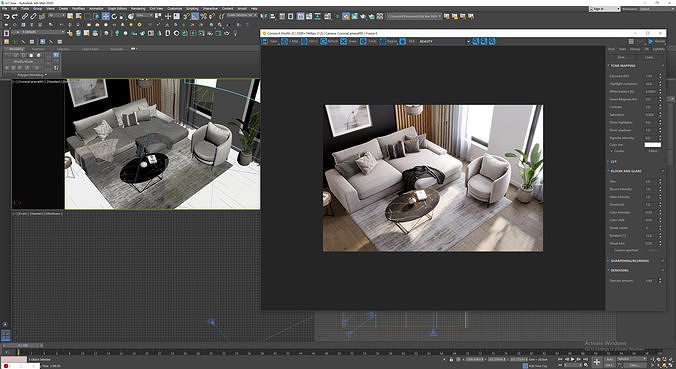This screenshot has width=676, height=369.
Task: Click Region icon in Corona frame buffer
Action: [383, 41]
